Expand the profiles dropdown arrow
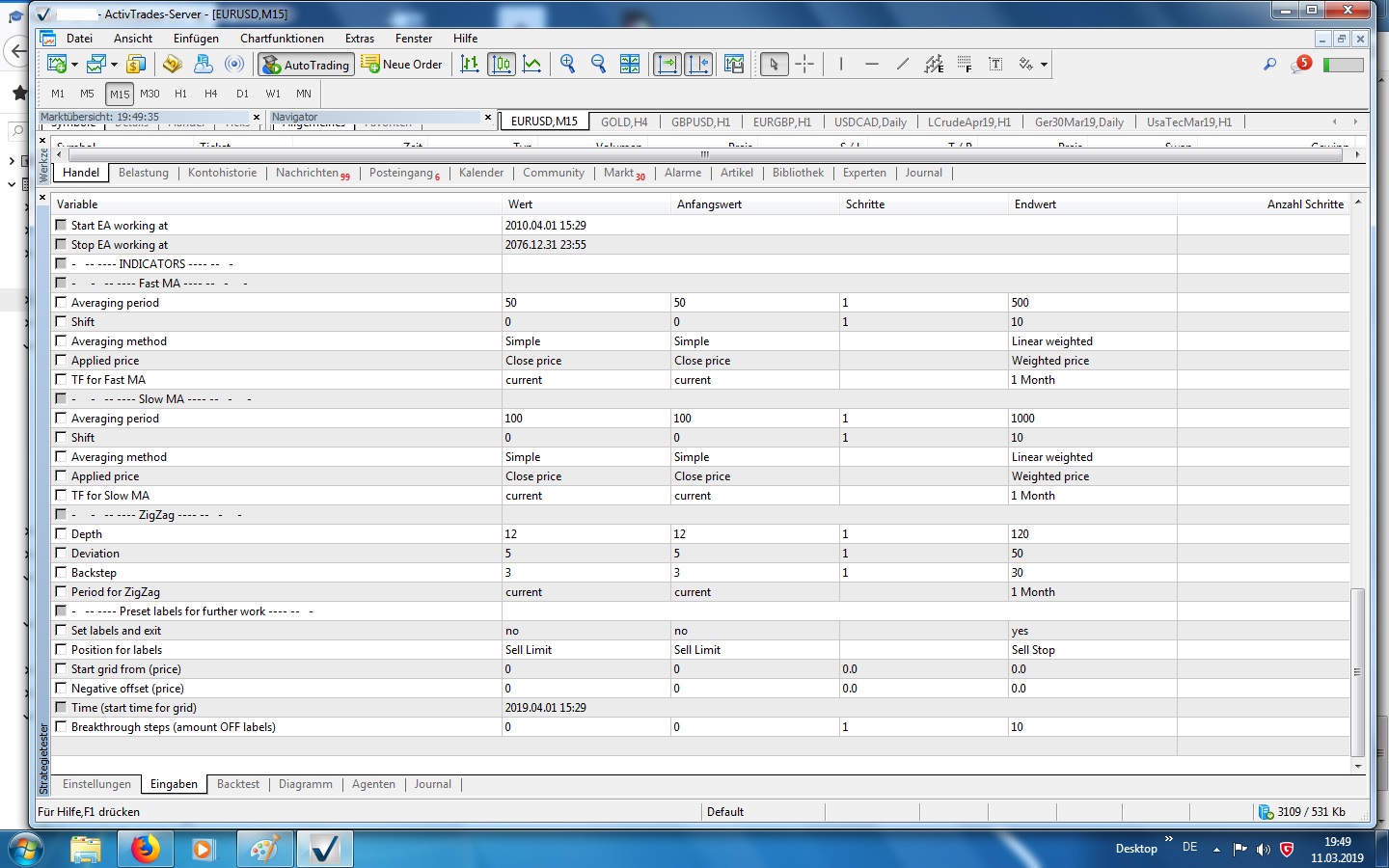This screenshot has width=1389, height=868. [114, 65]
